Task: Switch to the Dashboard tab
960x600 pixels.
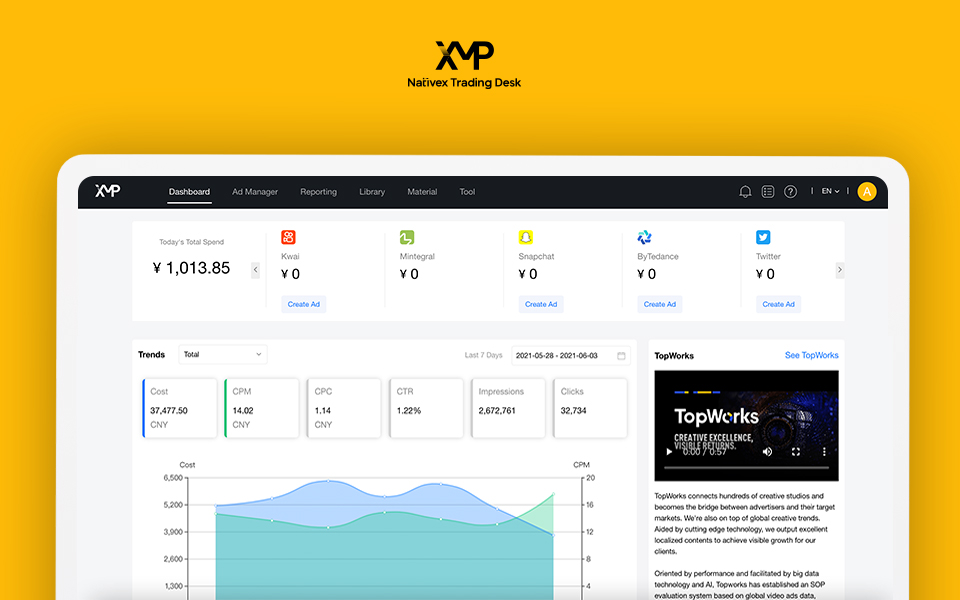Action: pyautogui.click(x=189, y=192)
